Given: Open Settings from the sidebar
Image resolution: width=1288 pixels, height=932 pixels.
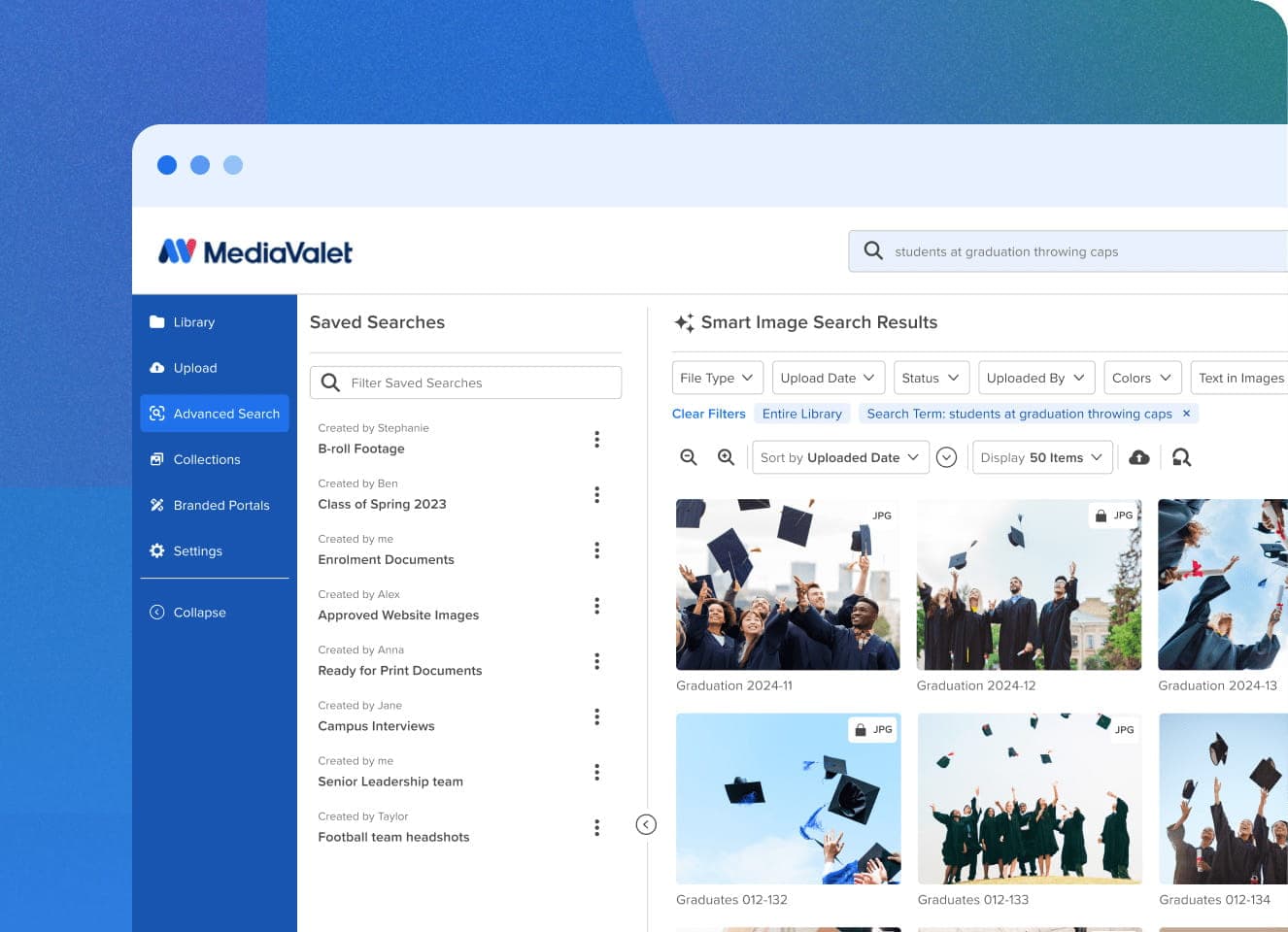Looking at the screenshot, I should 198,550.
